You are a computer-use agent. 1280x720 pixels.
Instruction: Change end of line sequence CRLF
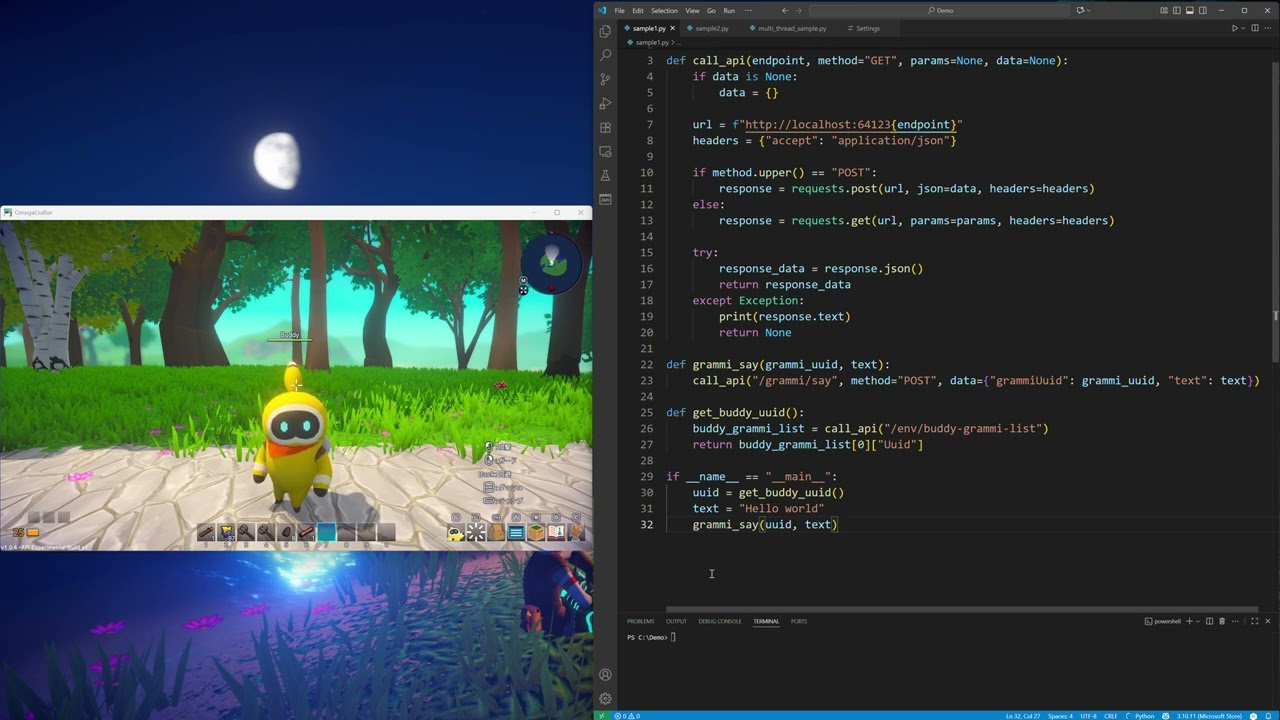pos(1111,716)
